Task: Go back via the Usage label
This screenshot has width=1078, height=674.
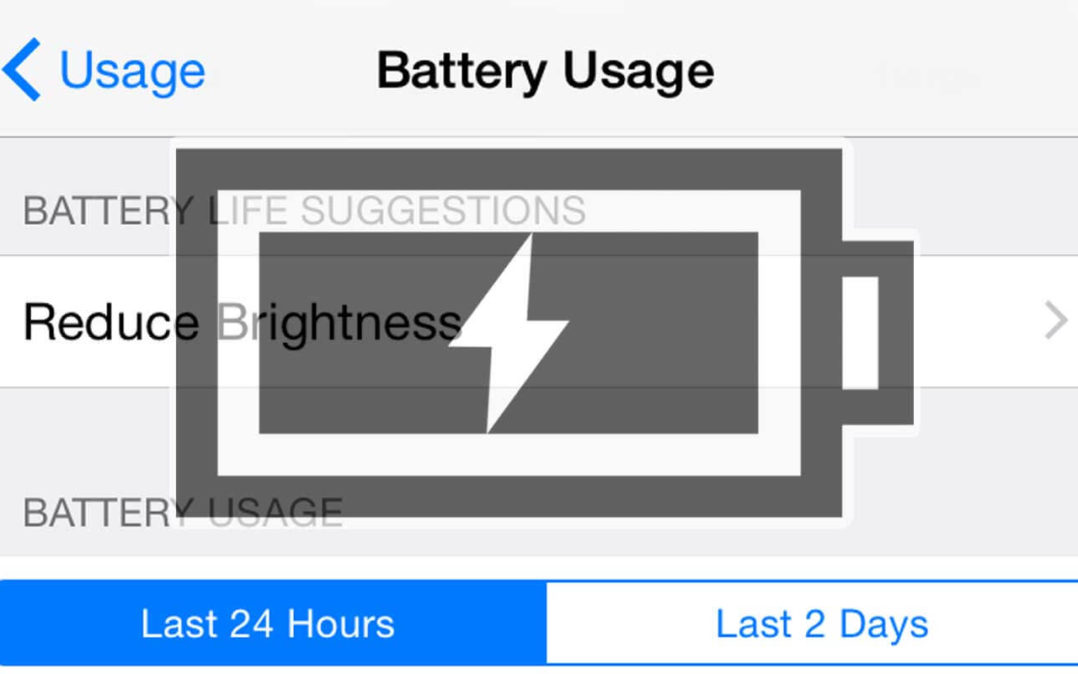Action: [133, 71]
